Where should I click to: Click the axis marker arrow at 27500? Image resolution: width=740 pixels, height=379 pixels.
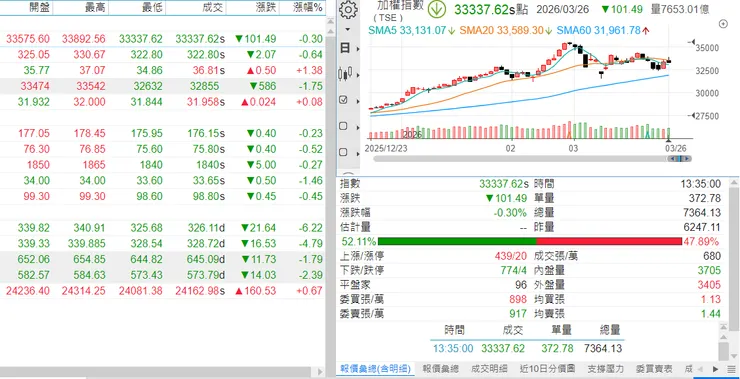pyautogui.click(x=692, y=115)
